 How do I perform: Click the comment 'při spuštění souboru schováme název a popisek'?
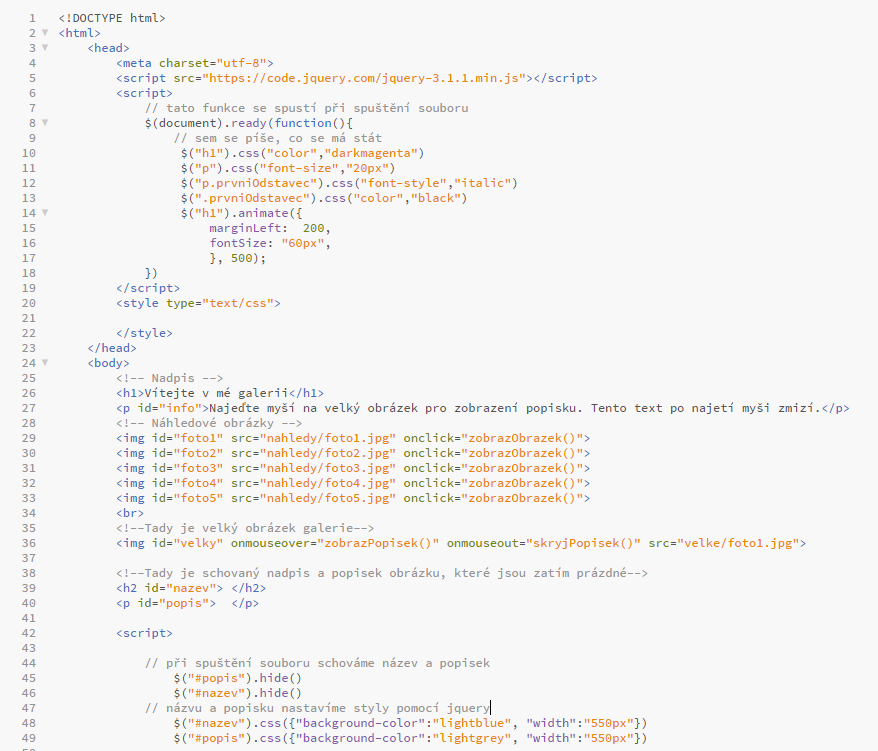pyautogui.click(x=317, y=663)
